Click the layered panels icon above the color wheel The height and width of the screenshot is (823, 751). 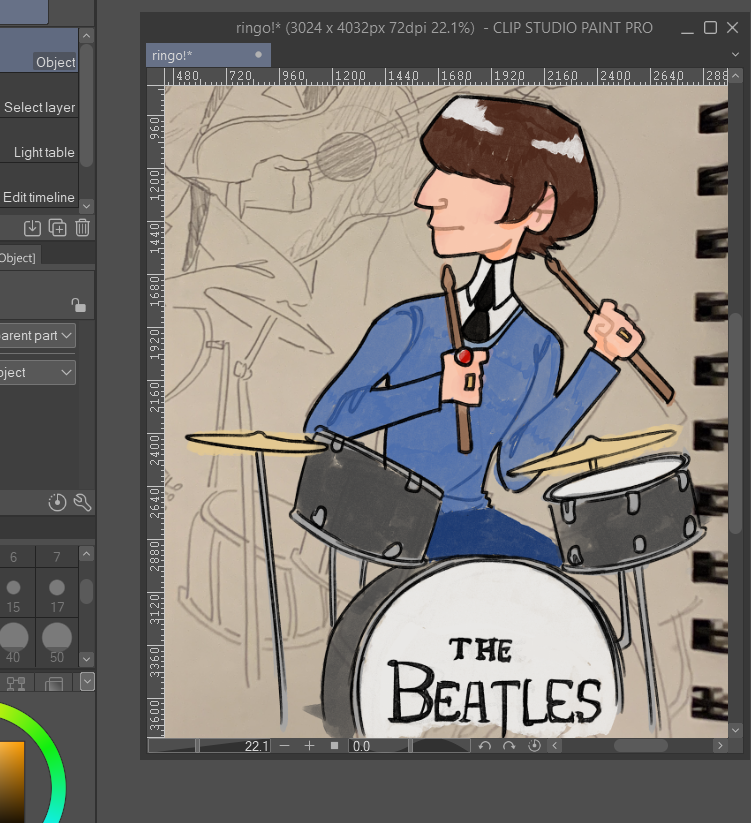[x=54, y=682]
